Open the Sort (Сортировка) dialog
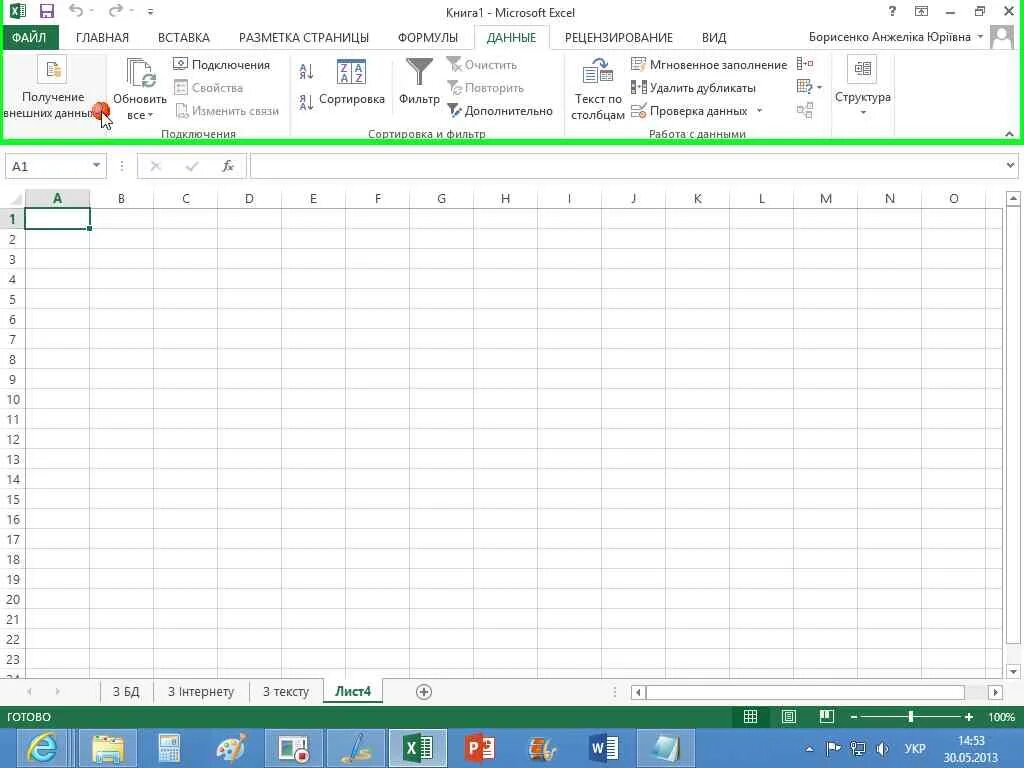This screenshot has height=768, width=1024. (351, 83)
